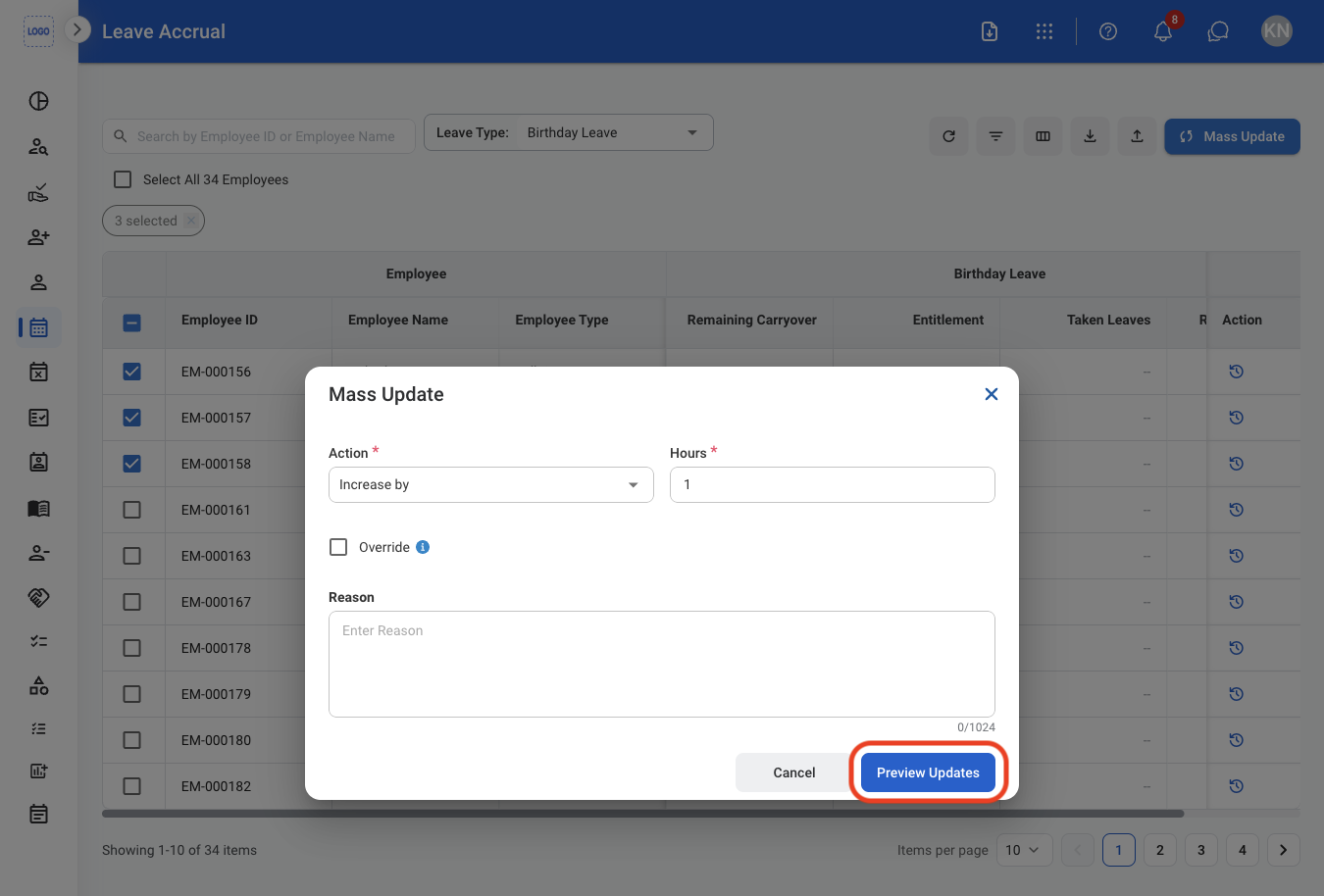
Task: Open the column settings icon
Action: tap(1043, 136)
